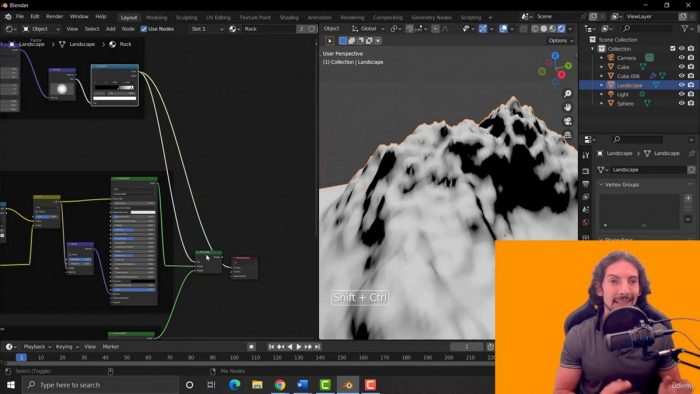Toggle visibility of Sphere in outliner
Viewport: 700px width, 394px height.
click(681, 103)
